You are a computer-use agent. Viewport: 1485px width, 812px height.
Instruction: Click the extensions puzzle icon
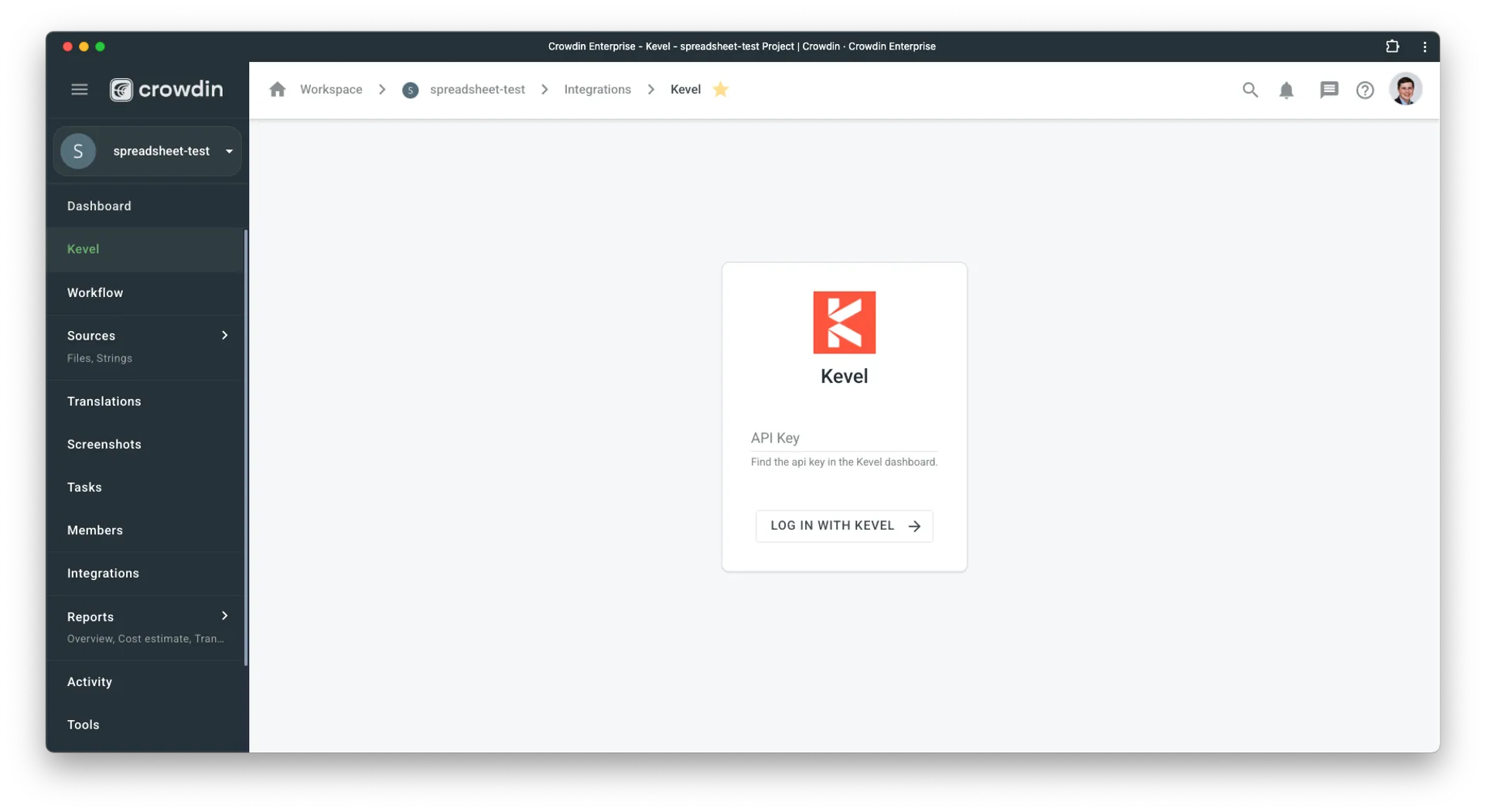click(x=1392, y=46)
